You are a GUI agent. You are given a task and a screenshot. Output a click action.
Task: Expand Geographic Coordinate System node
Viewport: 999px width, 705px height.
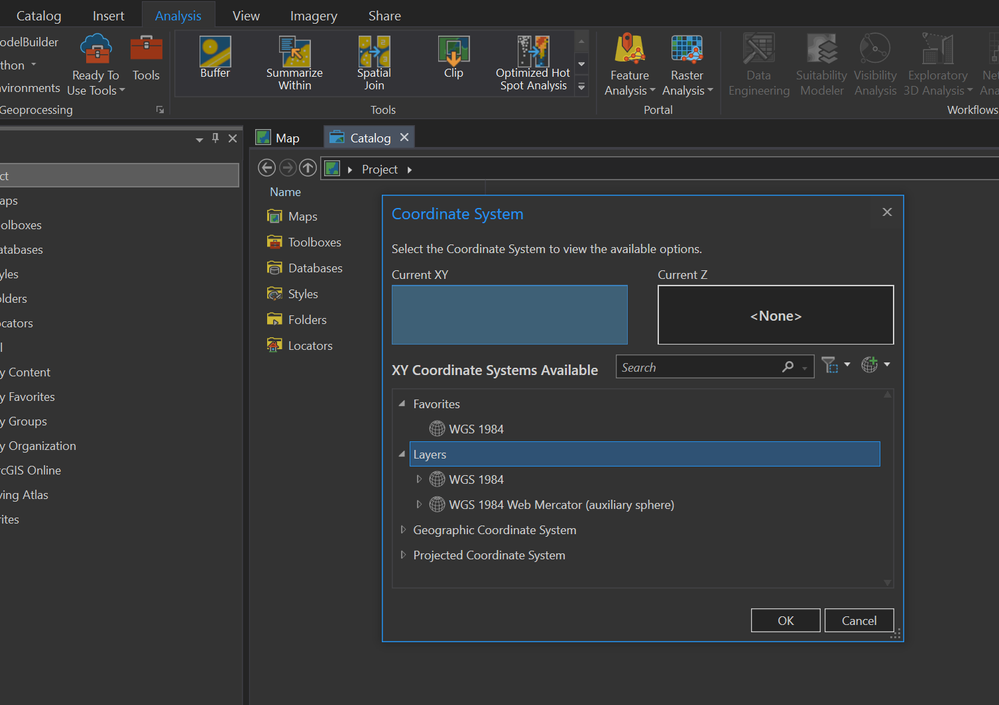pyautogui.click(x=403, y=530)
